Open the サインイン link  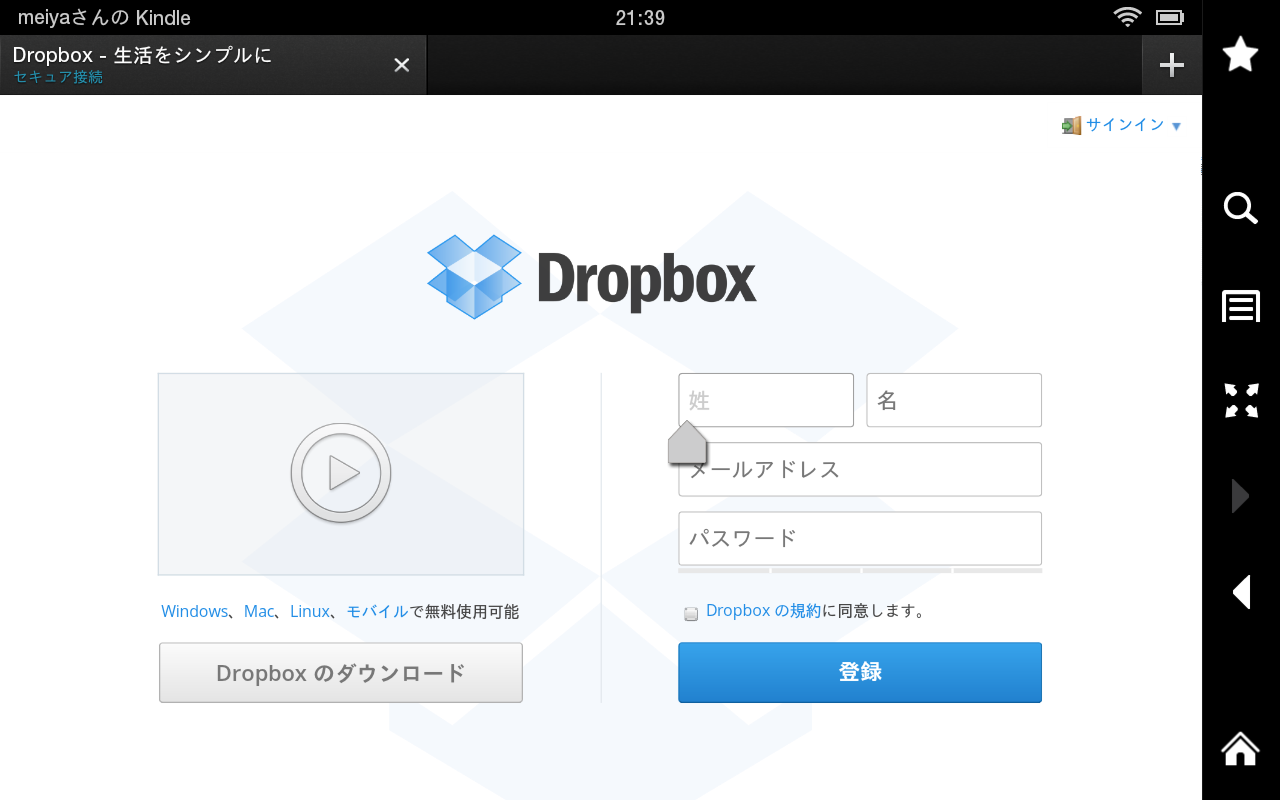click(x=1125, y=125)
